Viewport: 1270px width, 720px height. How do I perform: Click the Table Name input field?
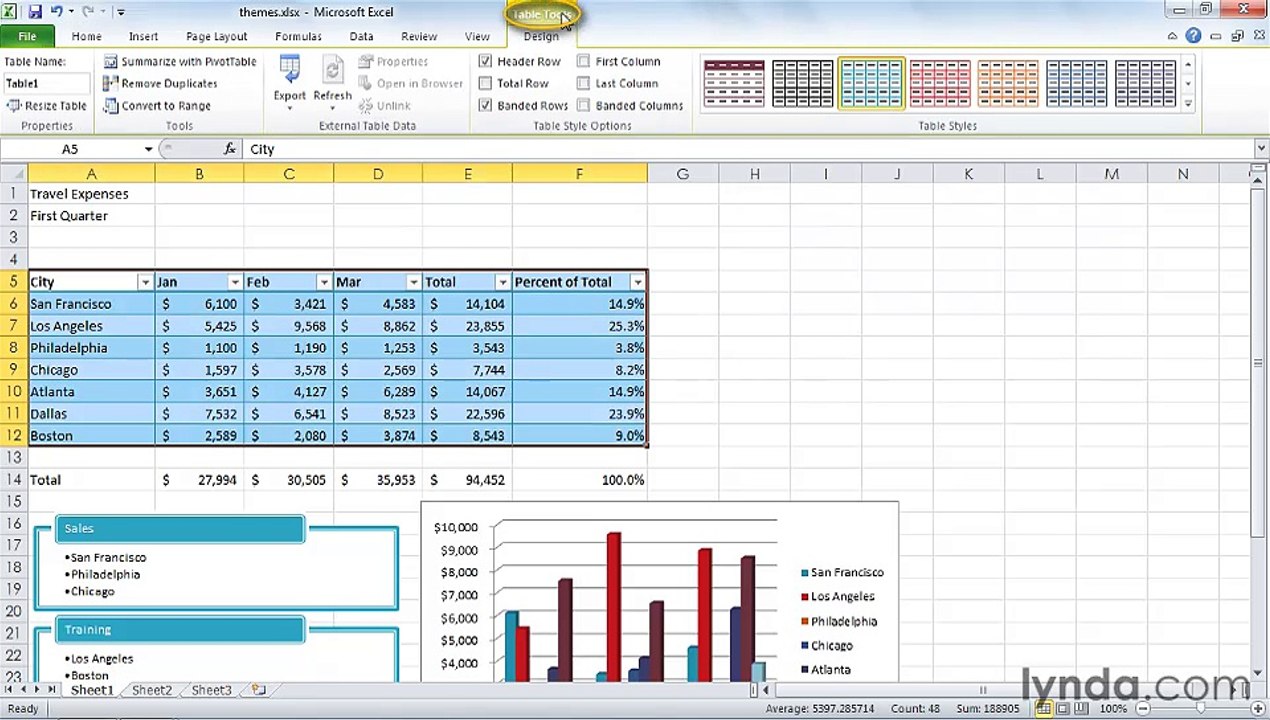tap(46, 84)
